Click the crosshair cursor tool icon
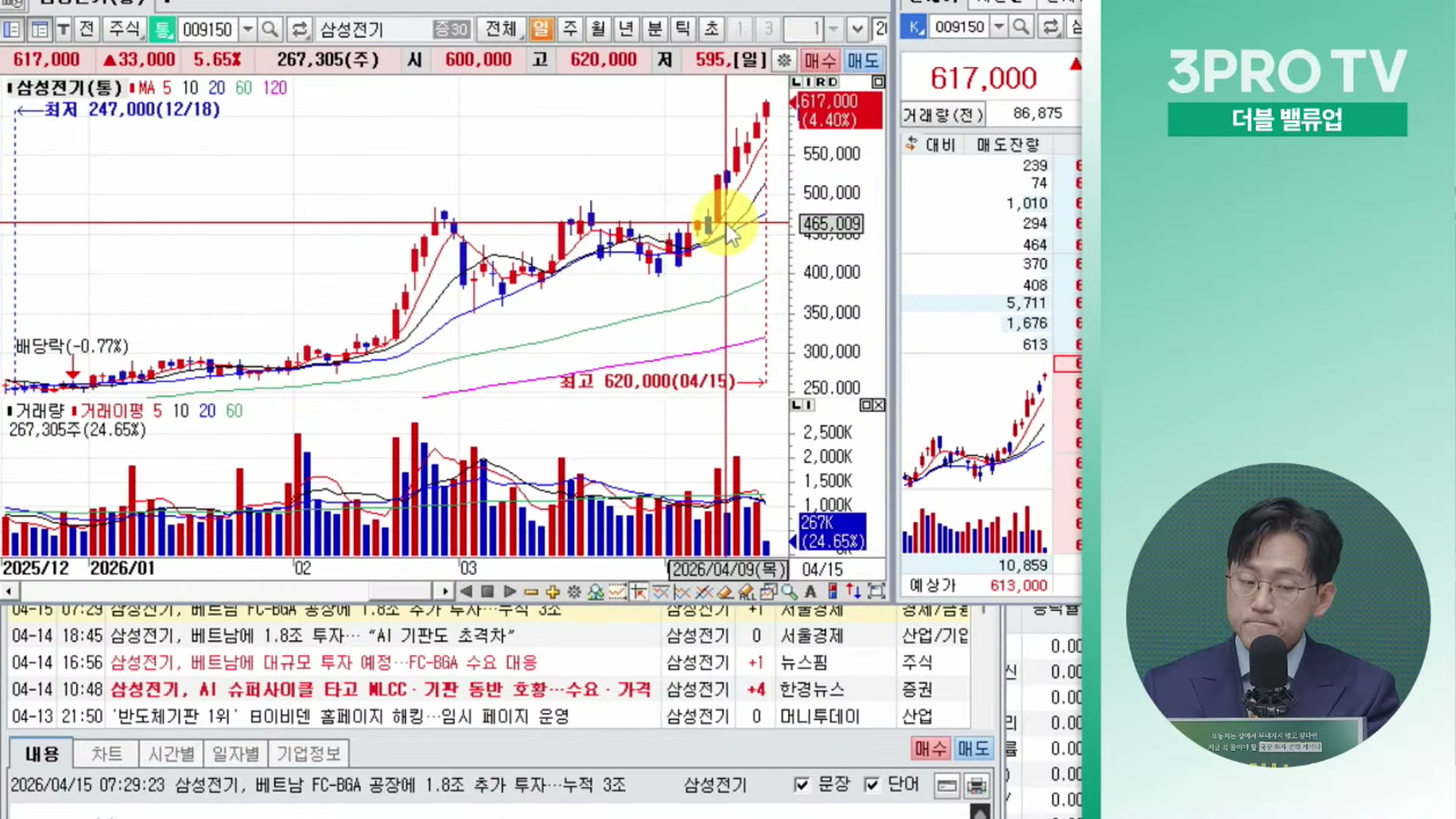 click(x=639, y=591)
